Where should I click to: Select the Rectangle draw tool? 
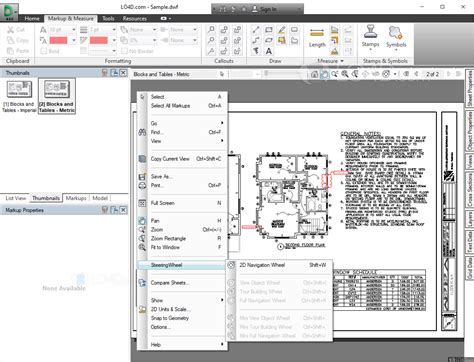coord(269,30)
